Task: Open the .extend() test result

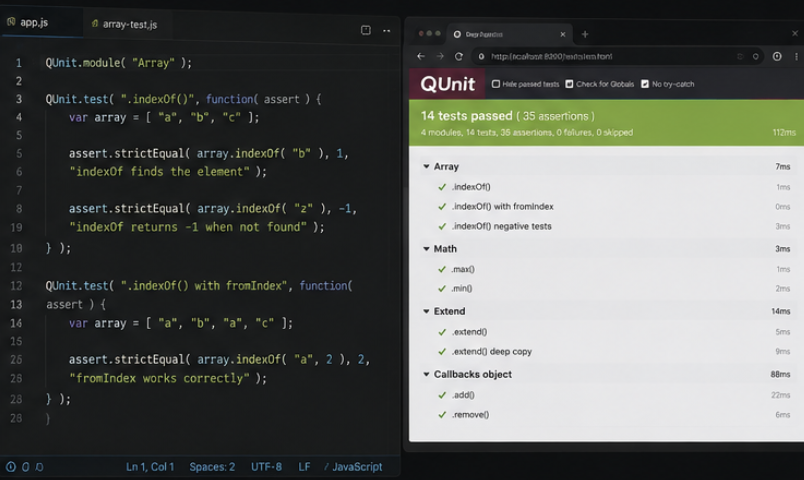Action: [469, 332]
